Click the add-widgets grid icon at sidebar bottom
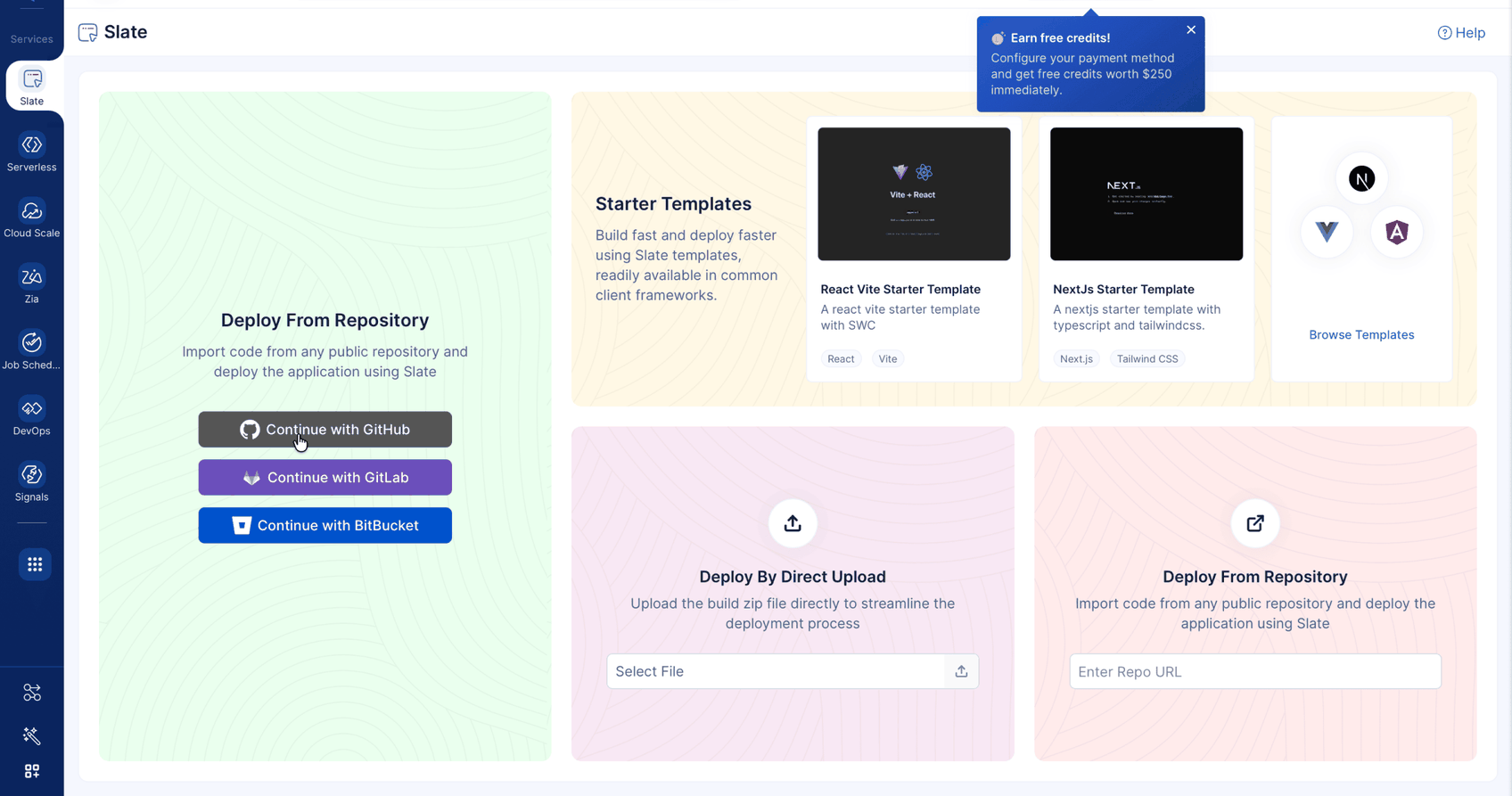1512x796 pixels. click(x=32, y=771)
